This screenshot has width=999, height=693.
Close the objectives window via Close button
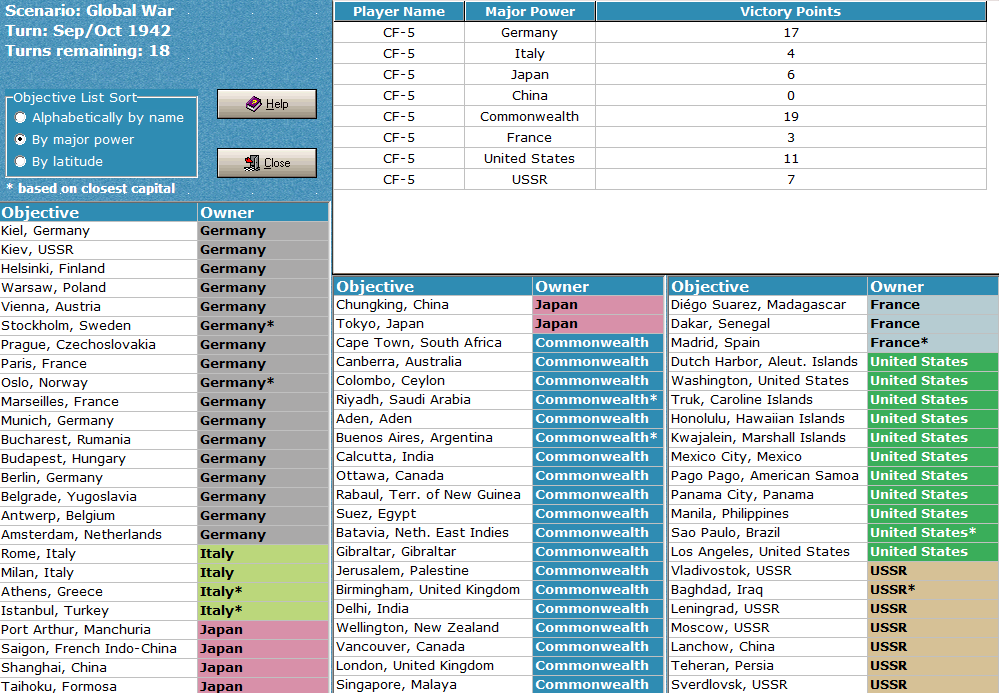[267, 163]
